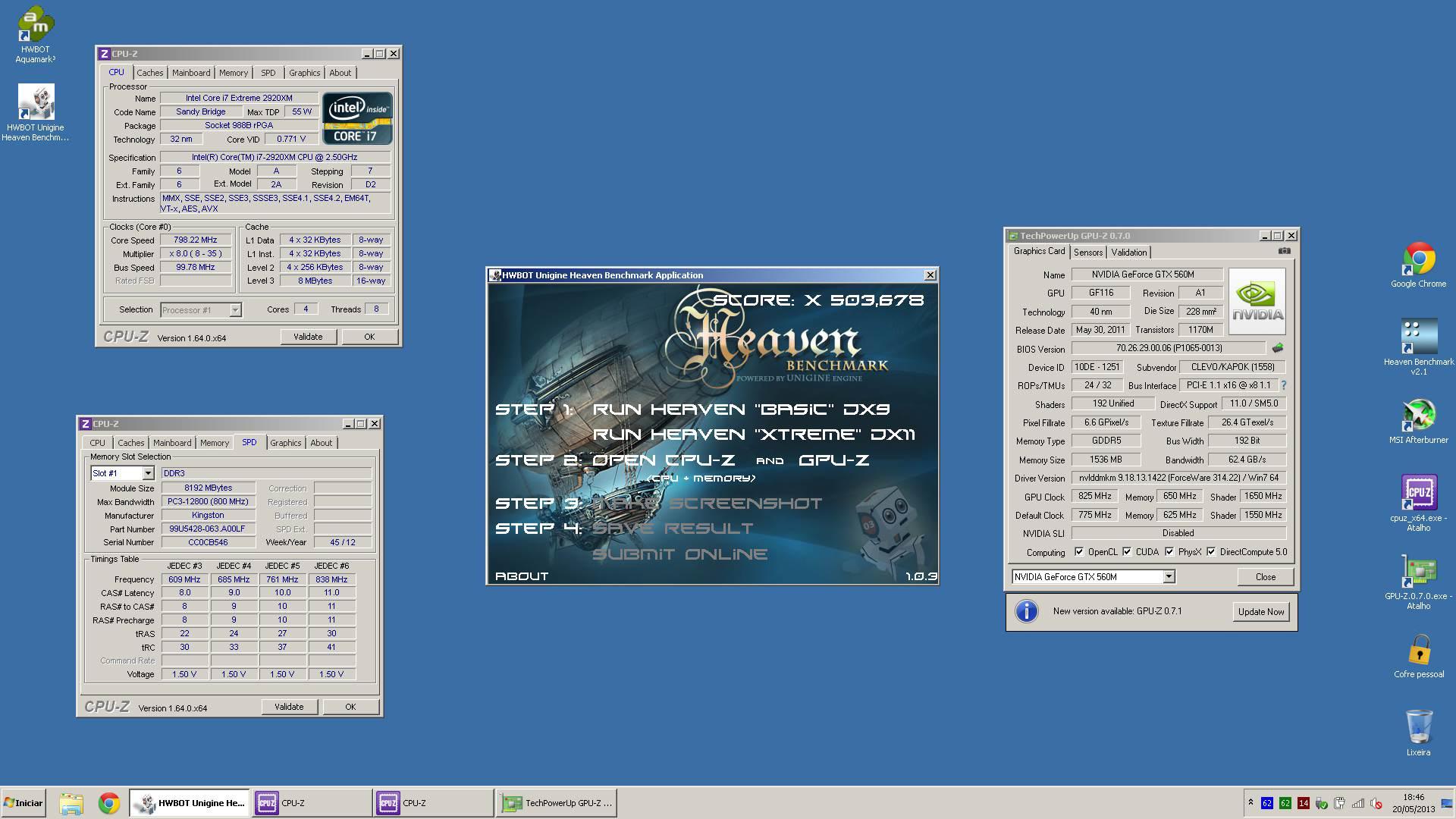Screen dimensions: 1456x819
Task: Open the Cofre pessoal desktop icon
Action: 1418,656
